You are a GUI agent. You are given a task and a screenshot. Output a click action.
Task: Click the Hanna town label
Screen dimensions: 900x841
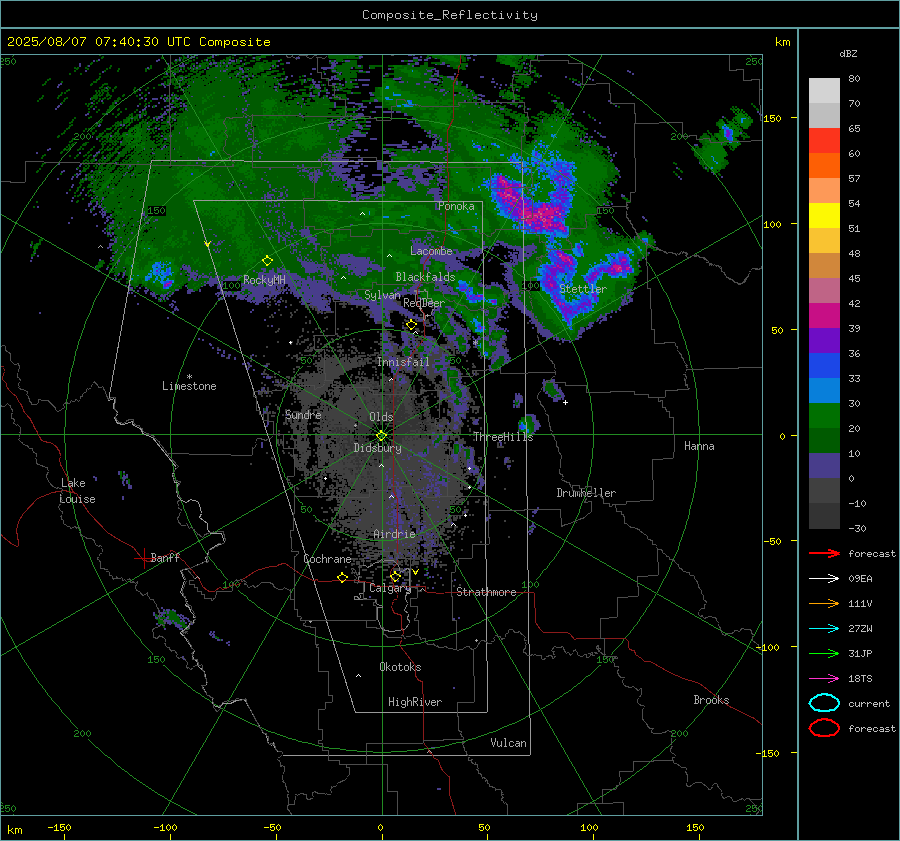(699, 446)
